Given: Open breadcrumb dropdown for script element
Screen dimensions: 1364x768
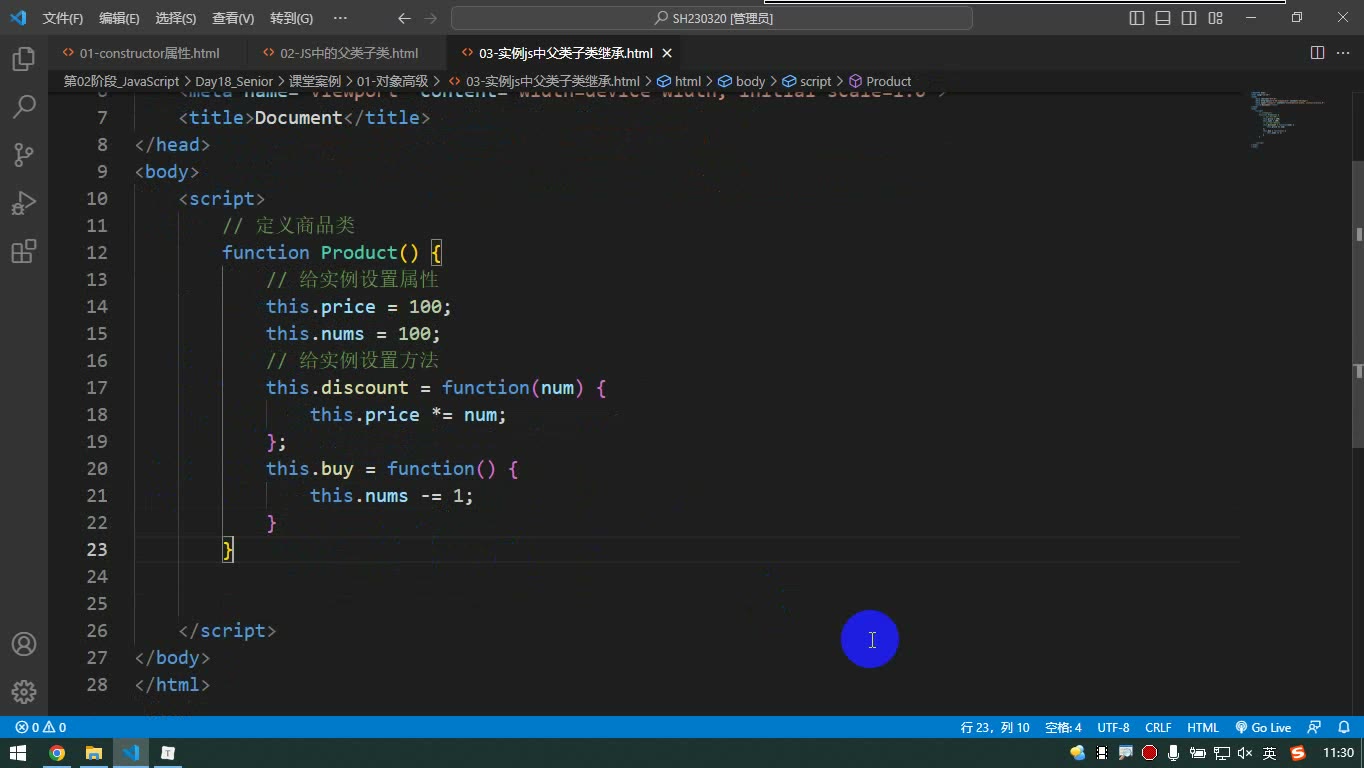Looking at the screenshot, I should [x=807, y=81].
